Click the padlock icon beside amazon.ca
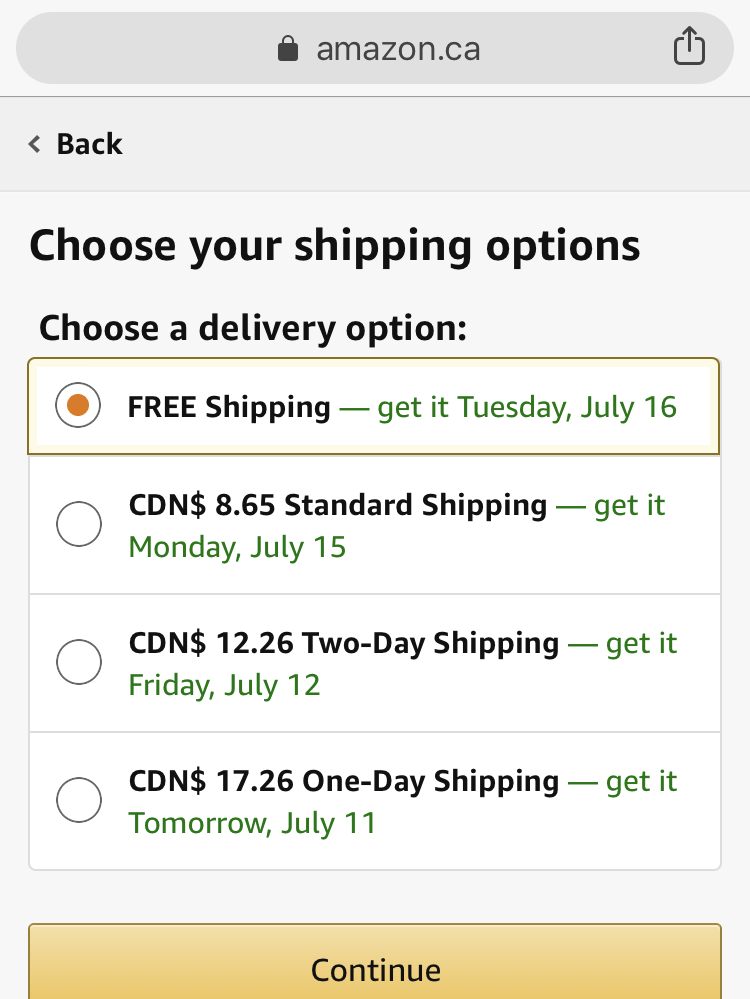Image resolution: width=750 pixels, height=999 pixels. point(289,48)
